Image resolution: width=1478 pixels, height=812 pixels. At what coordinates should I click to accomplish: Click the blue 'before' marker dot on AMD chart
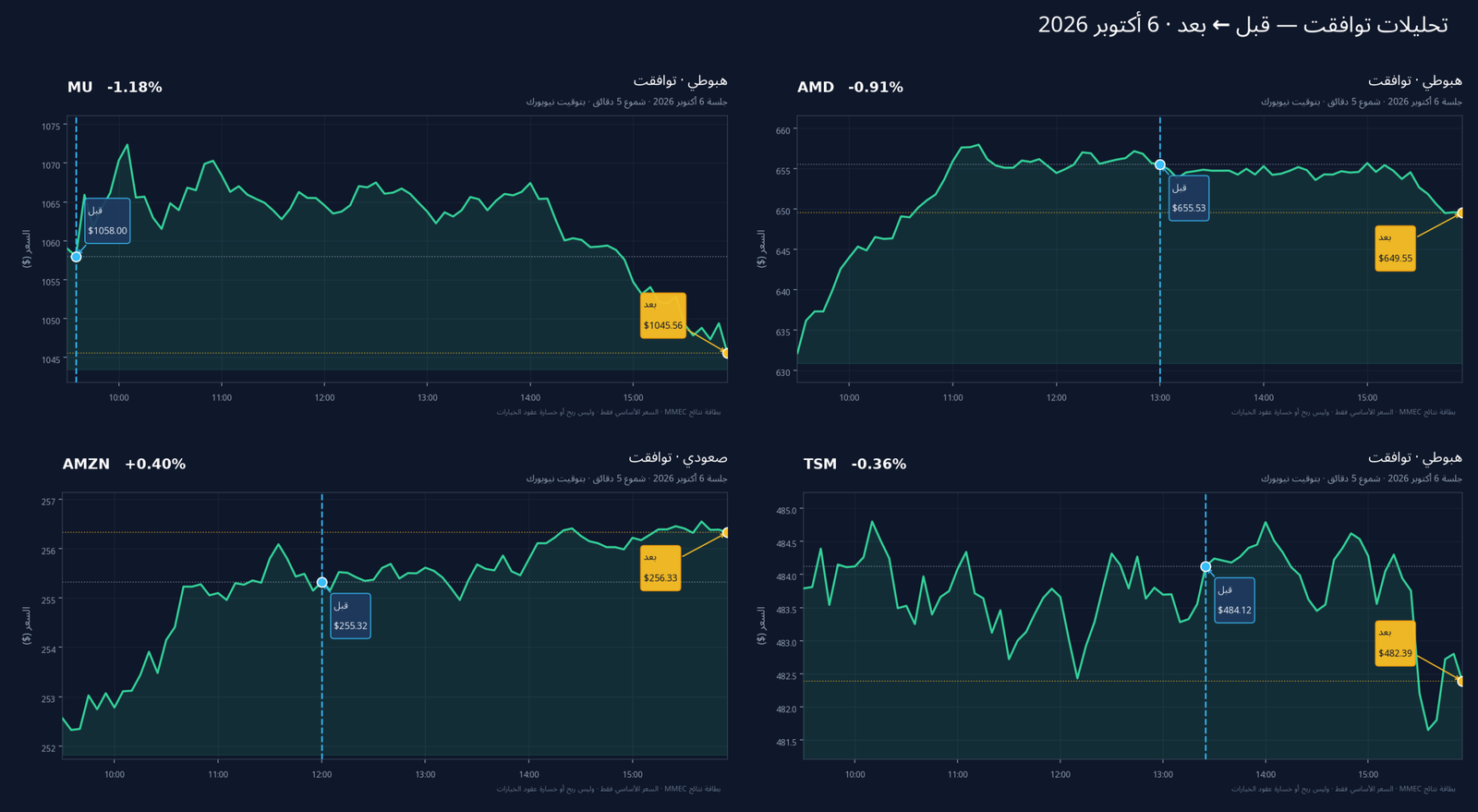[1160, 165]
